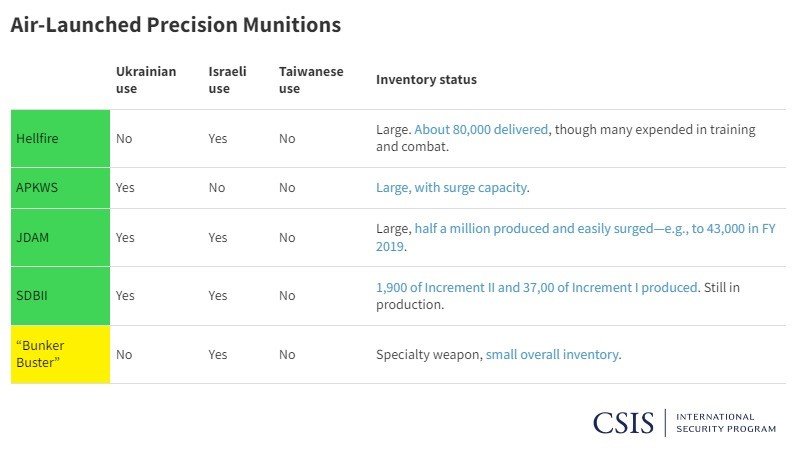Select the green SDBII cell
Image resolution: width=796 pixels, height=462 pixels.
point(60,296)
